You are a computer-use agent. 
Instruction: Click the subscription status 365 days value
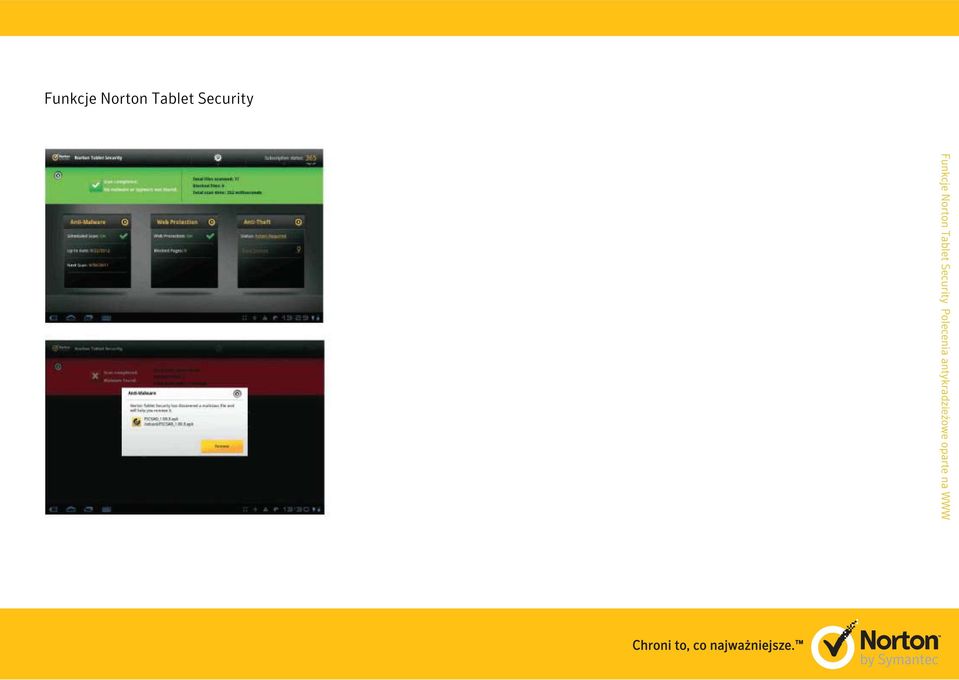311,158
